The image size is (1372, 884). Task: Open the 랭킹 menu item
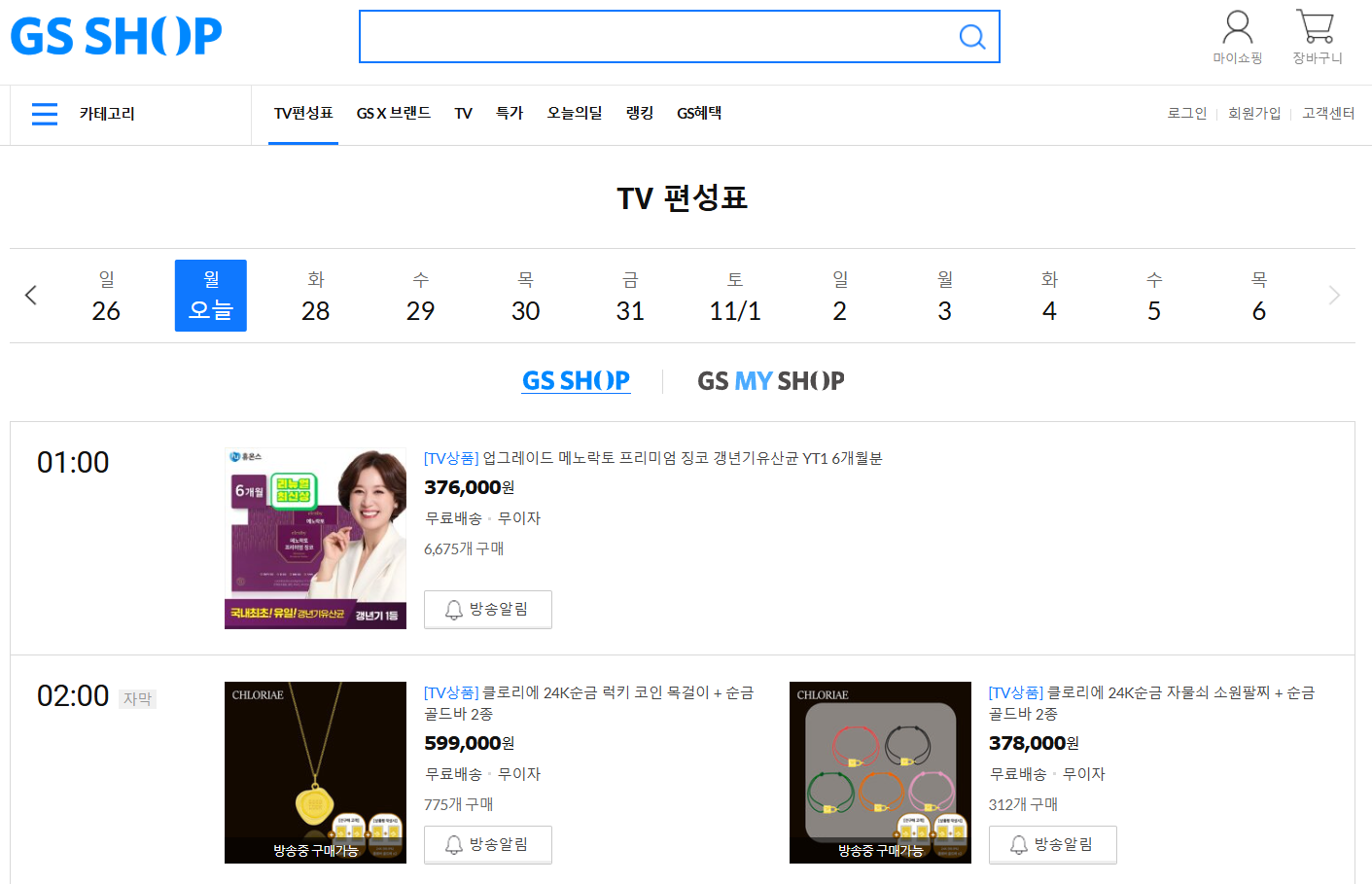pos(640,114)
